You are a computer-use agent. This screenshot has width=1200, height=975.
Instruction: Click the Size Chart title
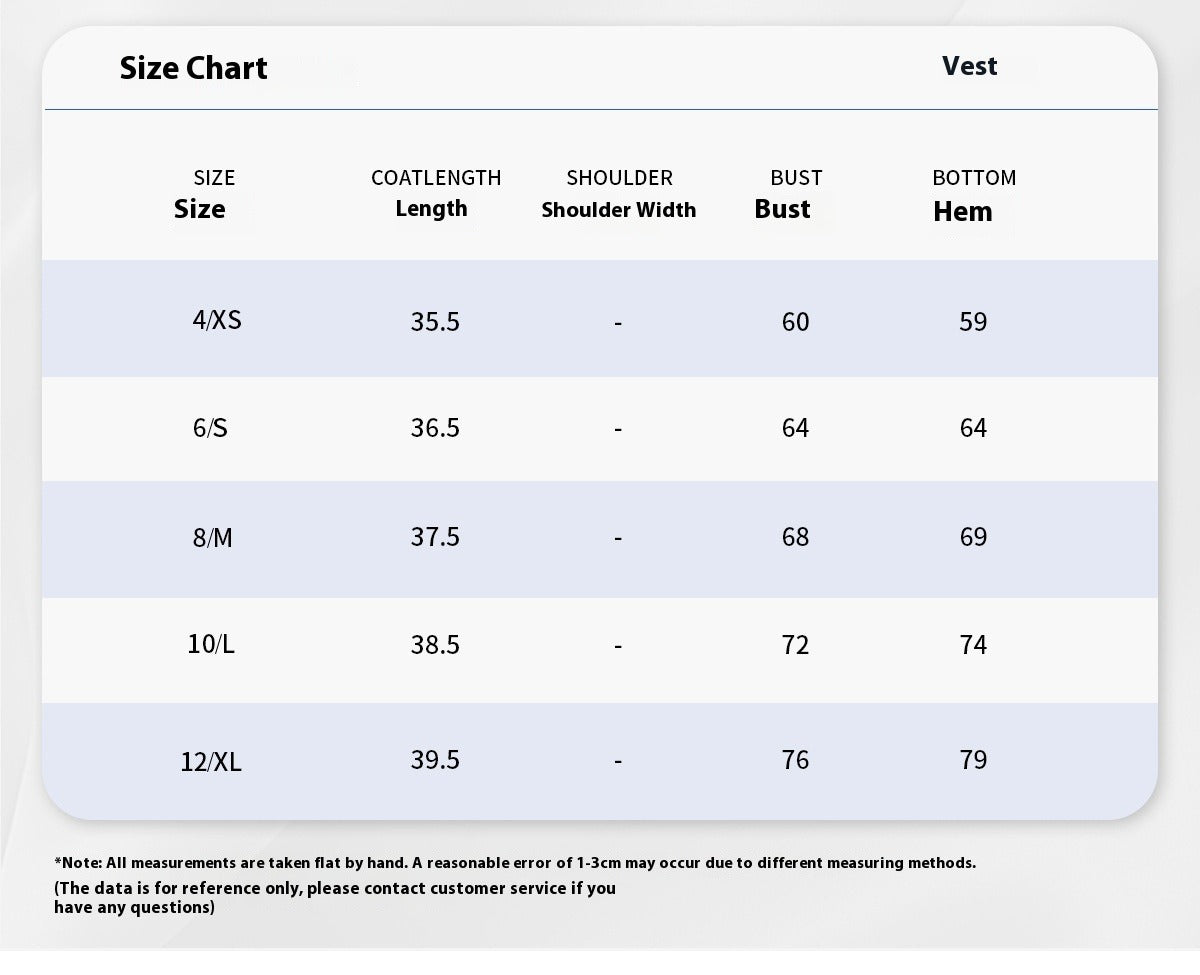[193, 68]
